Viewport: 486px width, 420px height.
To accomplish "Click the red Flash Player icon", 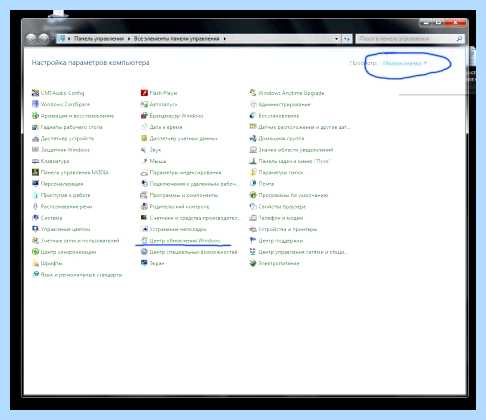I will pyautogui.click(x=144, y=93).
